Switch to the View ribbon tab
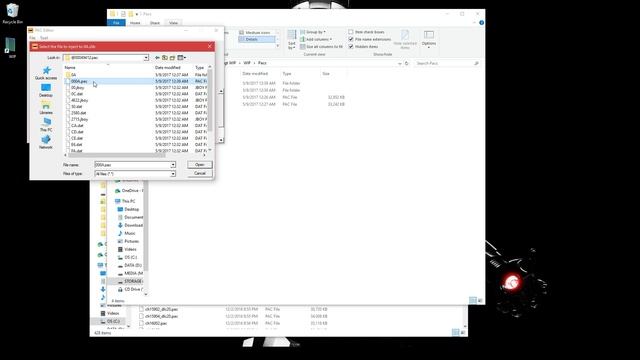Image resolution: width=640 pixels, height=360 pixels. [173, 23]
